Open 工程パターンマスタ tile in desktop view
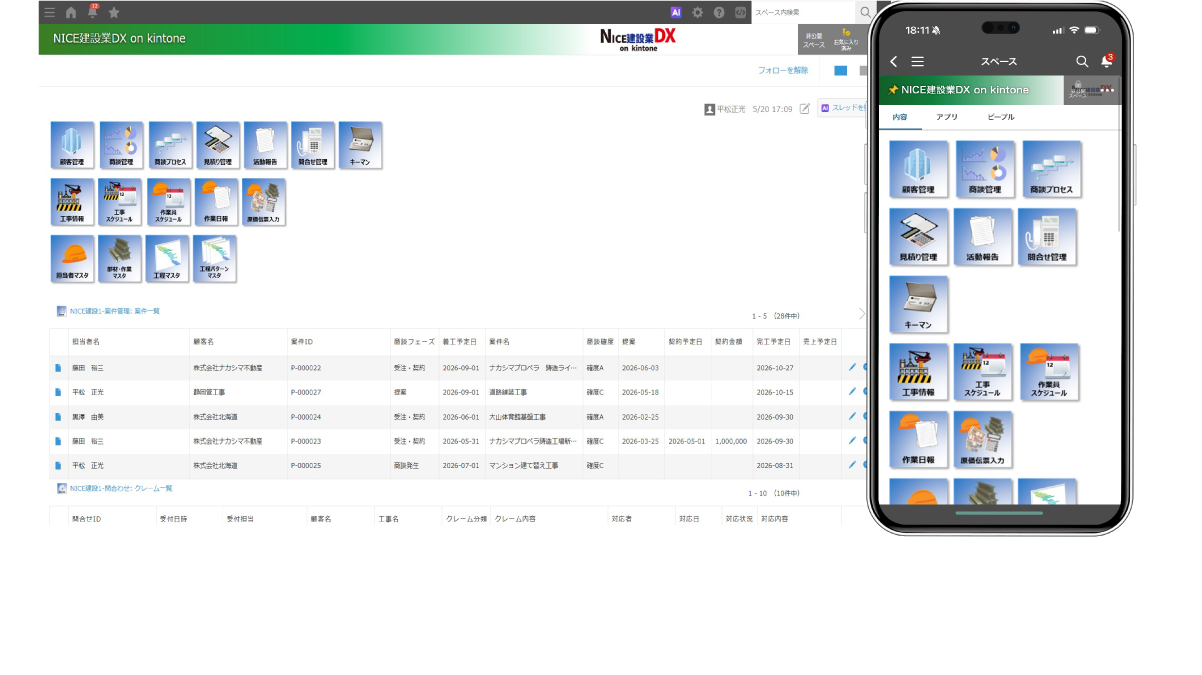Screen dimensions: 1202x675 (215, 259)
